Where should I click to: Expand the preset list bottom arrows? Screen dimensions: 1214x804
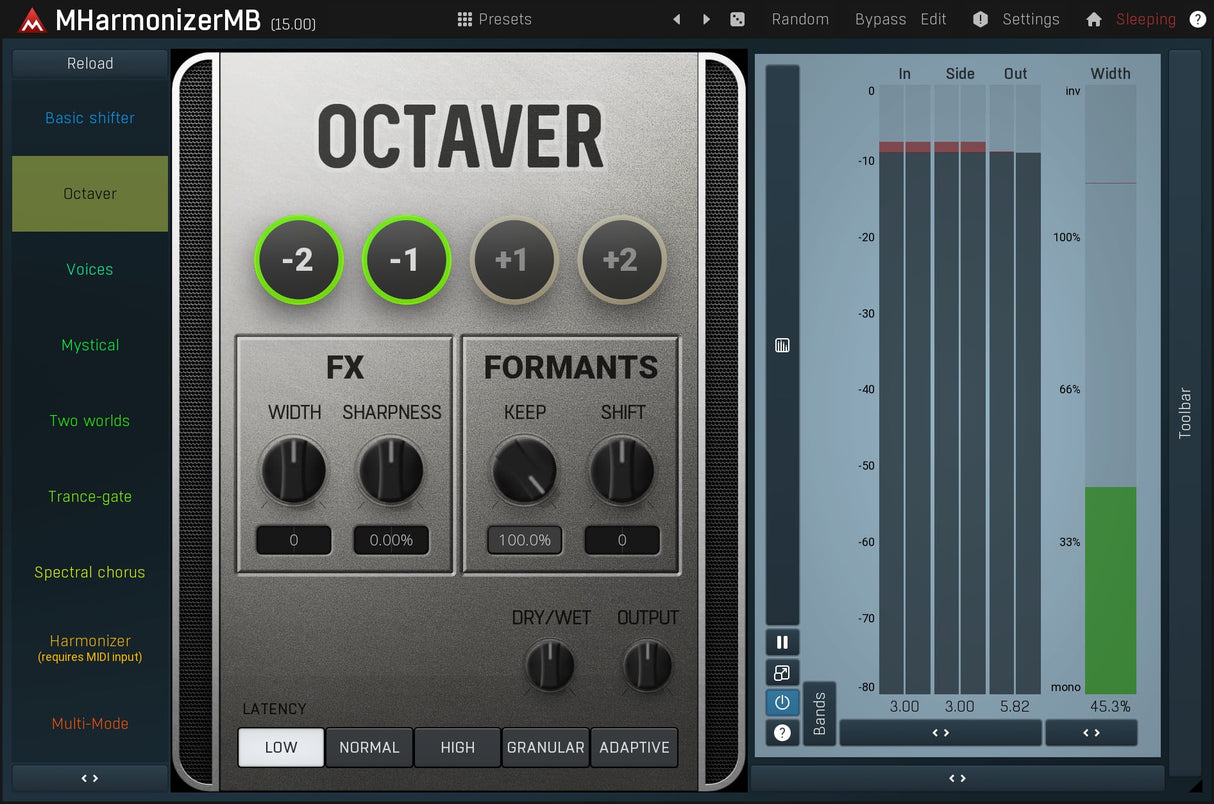click(90, 778)
